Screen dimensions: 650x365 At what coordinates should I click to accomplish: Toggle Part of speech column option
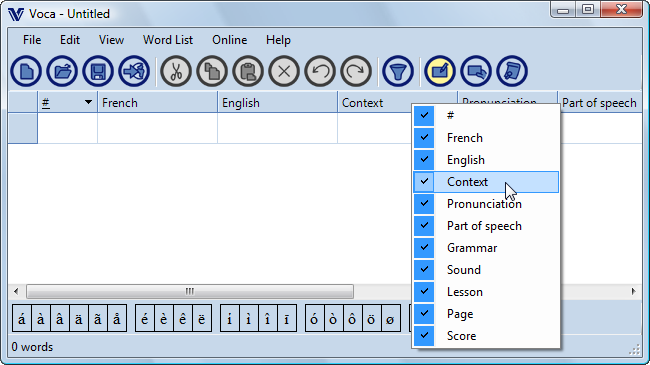pyautogui.click(x=486, y=226)
